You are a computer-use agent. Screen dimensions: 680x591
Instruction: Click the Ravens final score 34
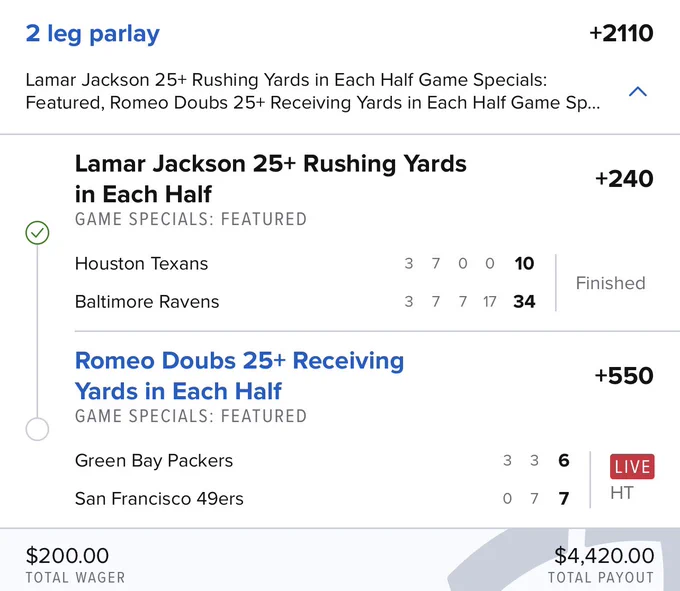tap(524, 302)
